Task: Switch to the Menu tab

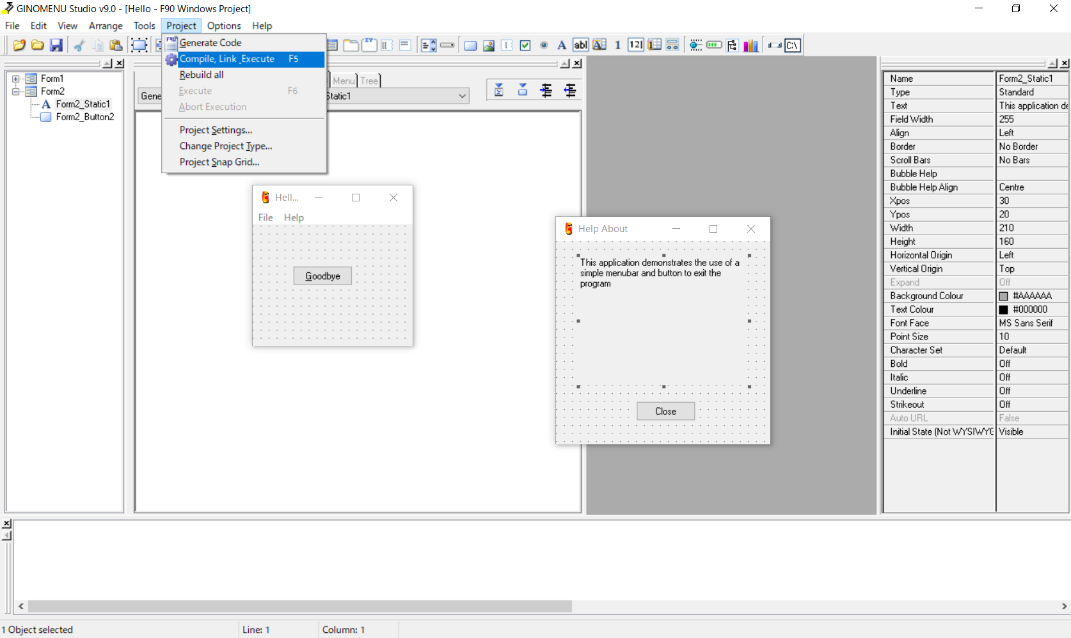Action: pyautogui.click(x=344, y=81)
